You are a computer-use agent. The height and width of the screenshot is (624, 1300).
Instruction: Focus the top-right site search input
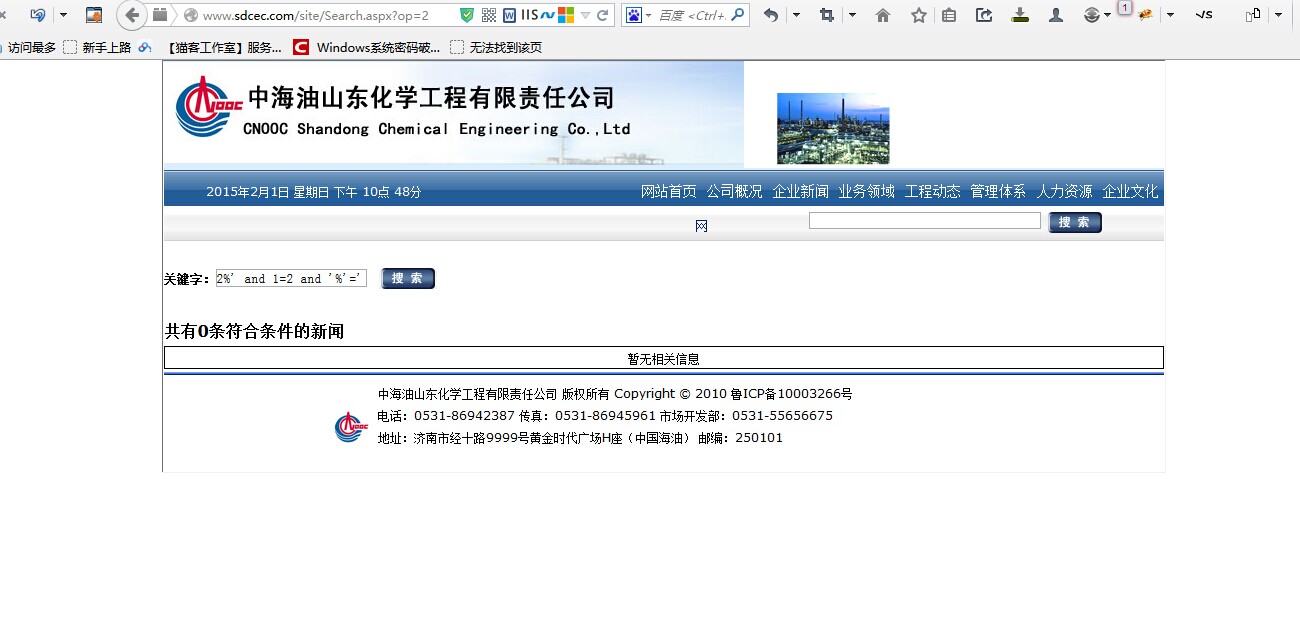[x=925, y=221]
